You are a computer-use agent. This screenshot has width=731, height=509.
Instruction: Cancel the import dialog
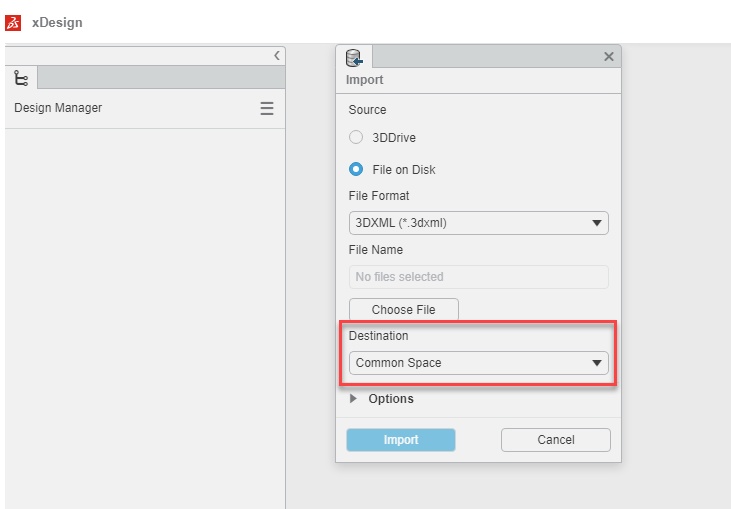[555, 440]
